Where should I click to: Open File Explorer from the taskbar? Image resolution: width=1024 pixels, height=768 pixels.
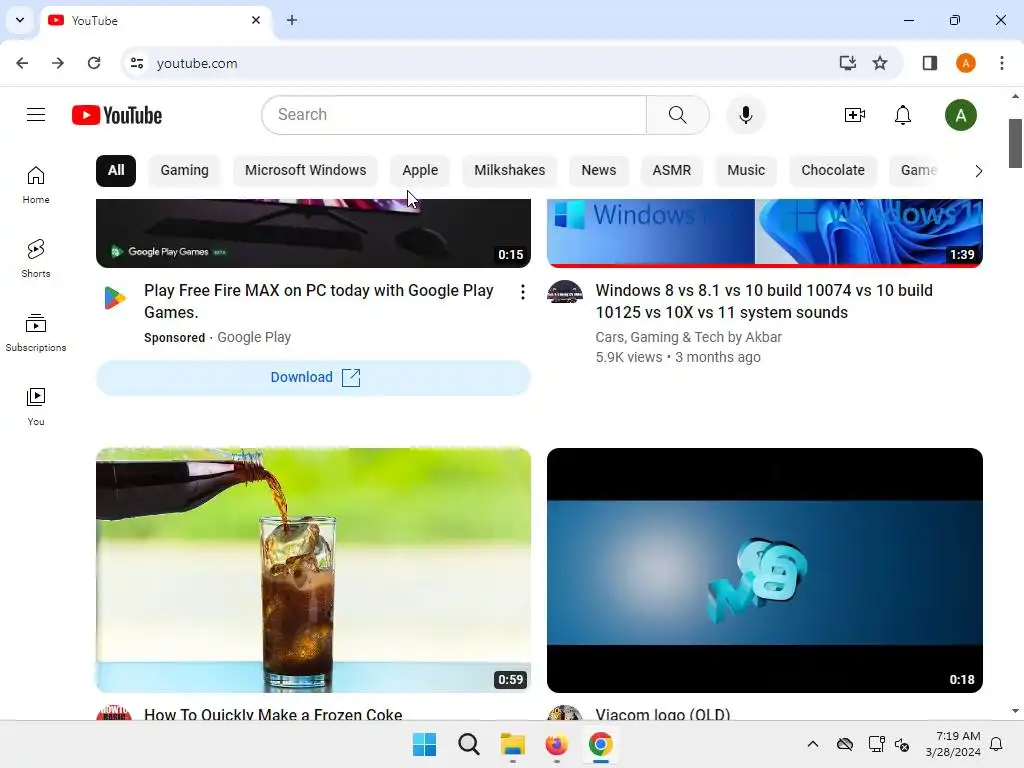click(513, 744)
